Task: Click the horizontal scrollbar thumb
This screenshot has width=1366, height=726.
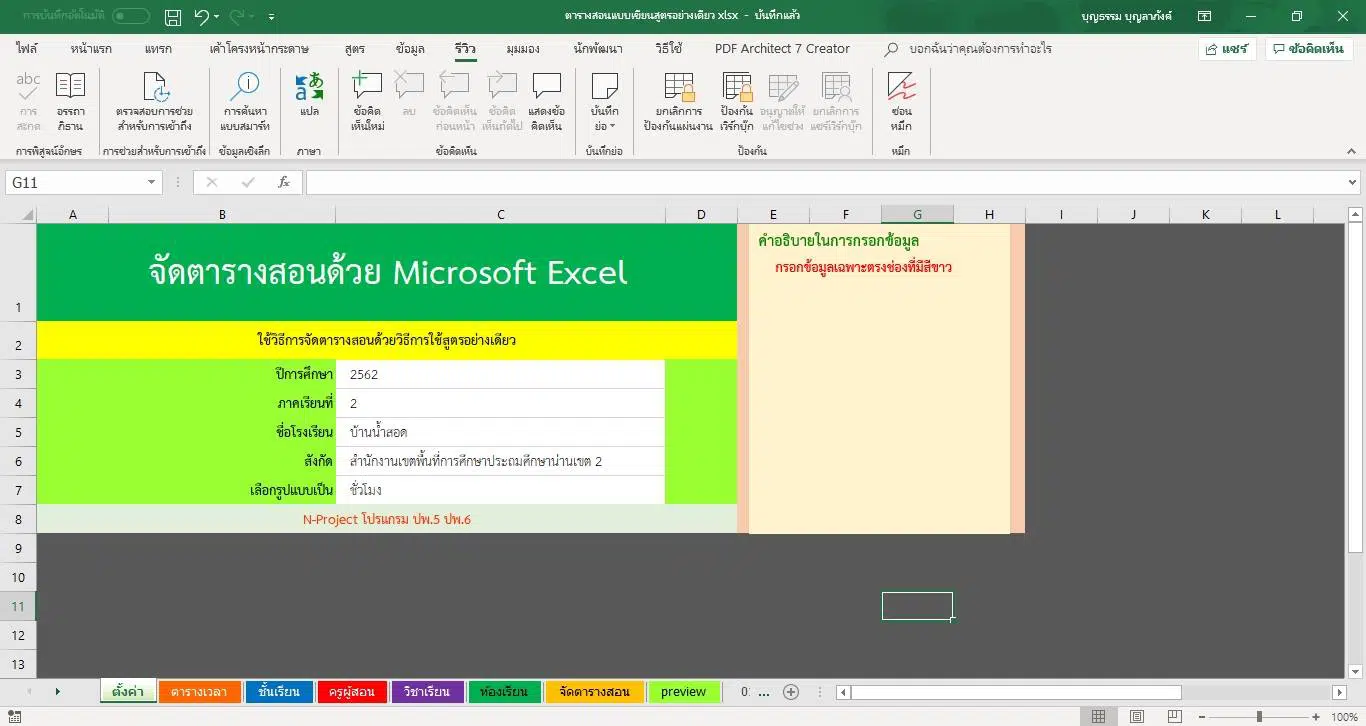Action: click(x=1016, y=692)
